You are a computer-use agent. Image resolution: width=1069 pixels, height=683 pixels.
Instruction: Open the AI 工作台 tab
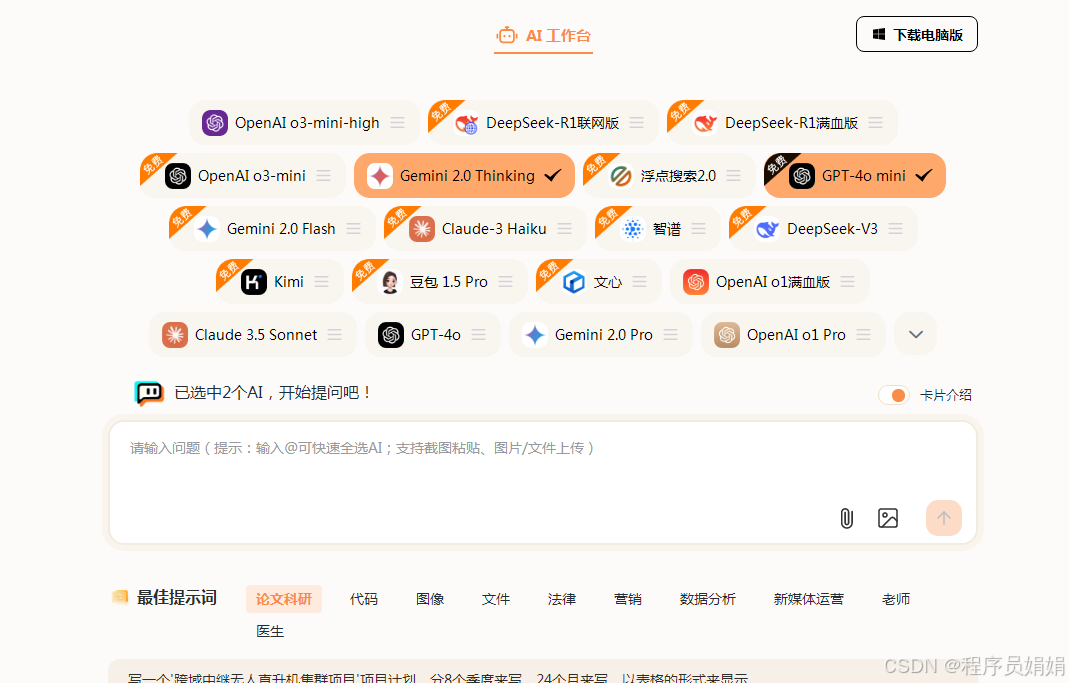(x=543, y=35)
